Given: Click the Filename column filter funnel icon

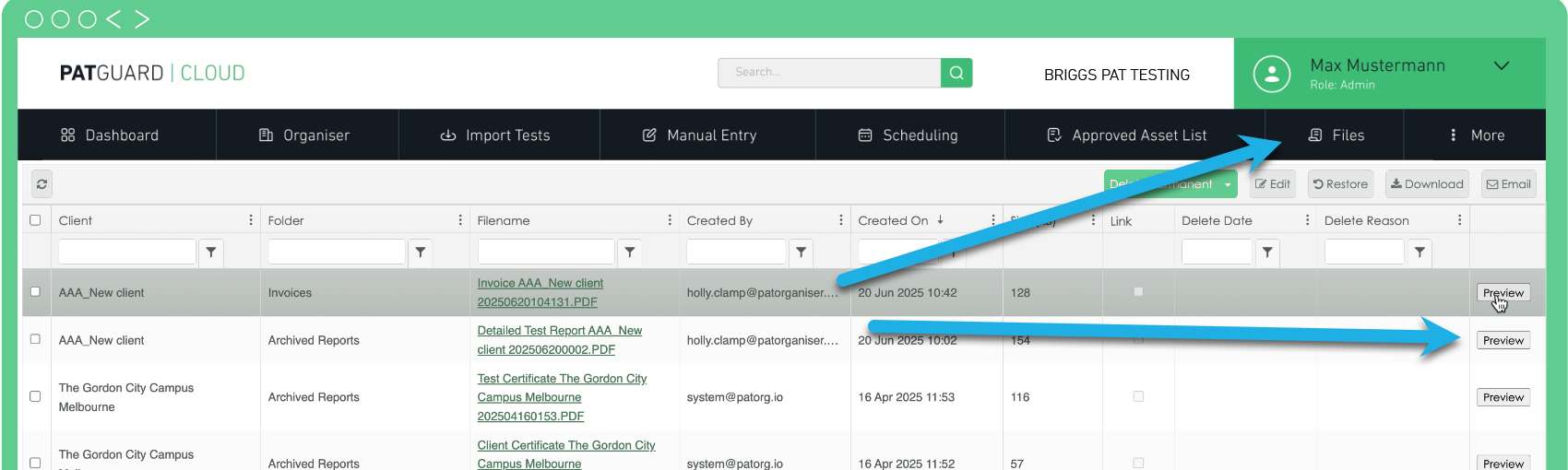Looking at the screenshot, I should (630, 252).
